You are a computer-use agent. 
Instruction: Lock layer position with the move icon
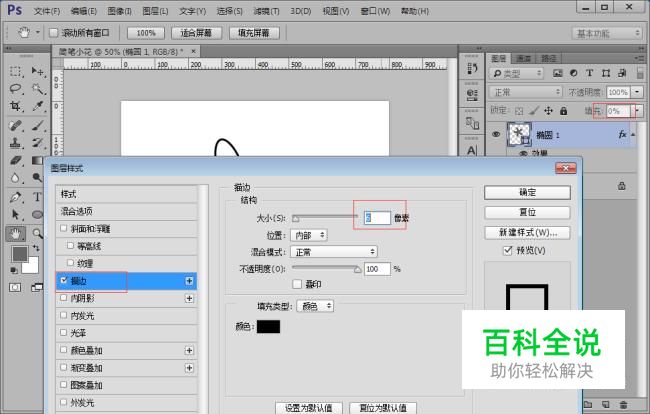coord(548,111)
